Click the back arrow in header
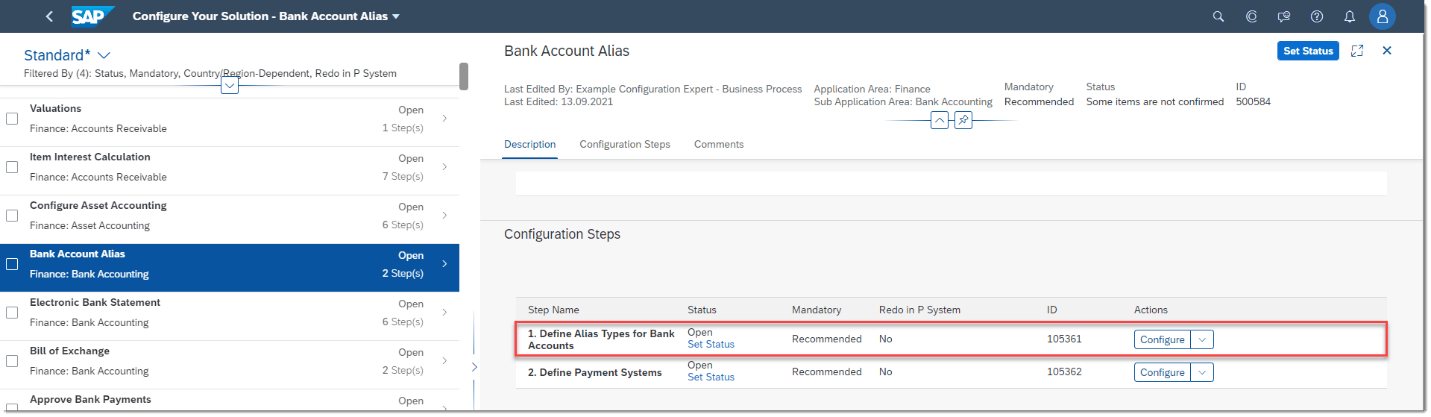The width and height of the screenshot is (1431, 417). point(49,16)
